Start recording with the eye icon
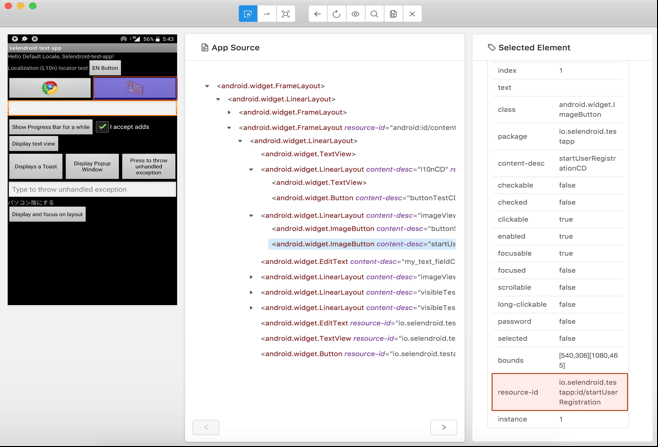This screenshot has width=658, height=447. click(x=355, y=14)
